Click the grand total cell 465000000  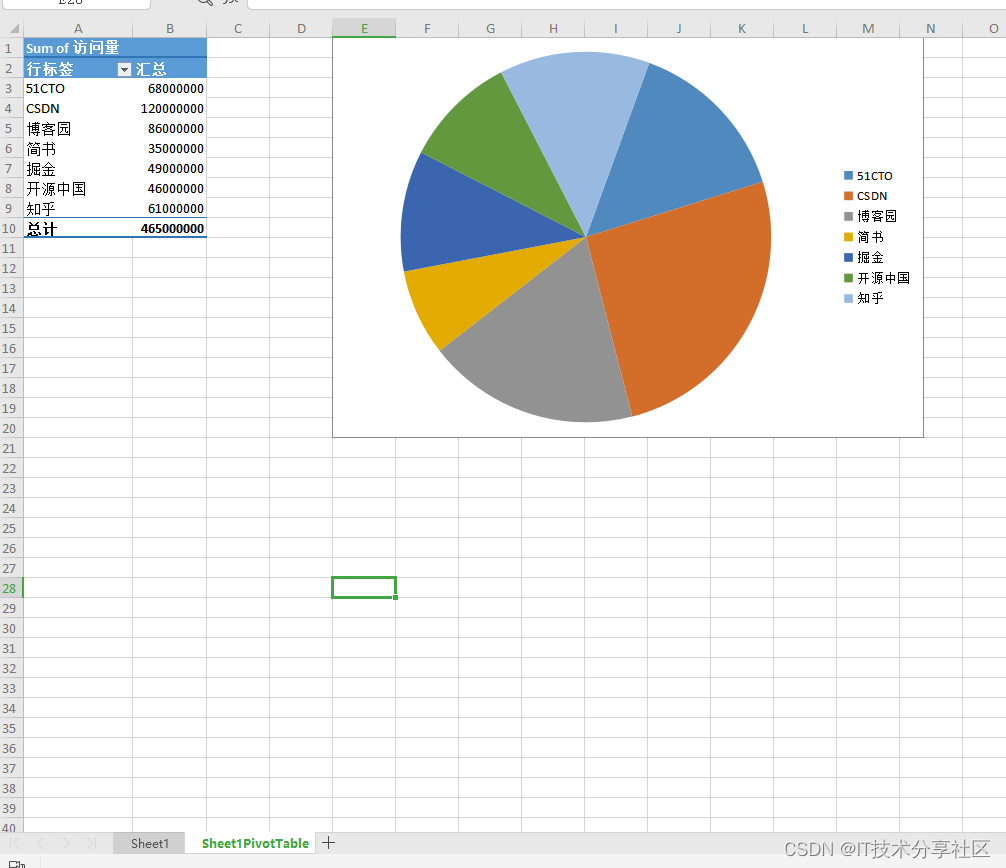point(170,228)
